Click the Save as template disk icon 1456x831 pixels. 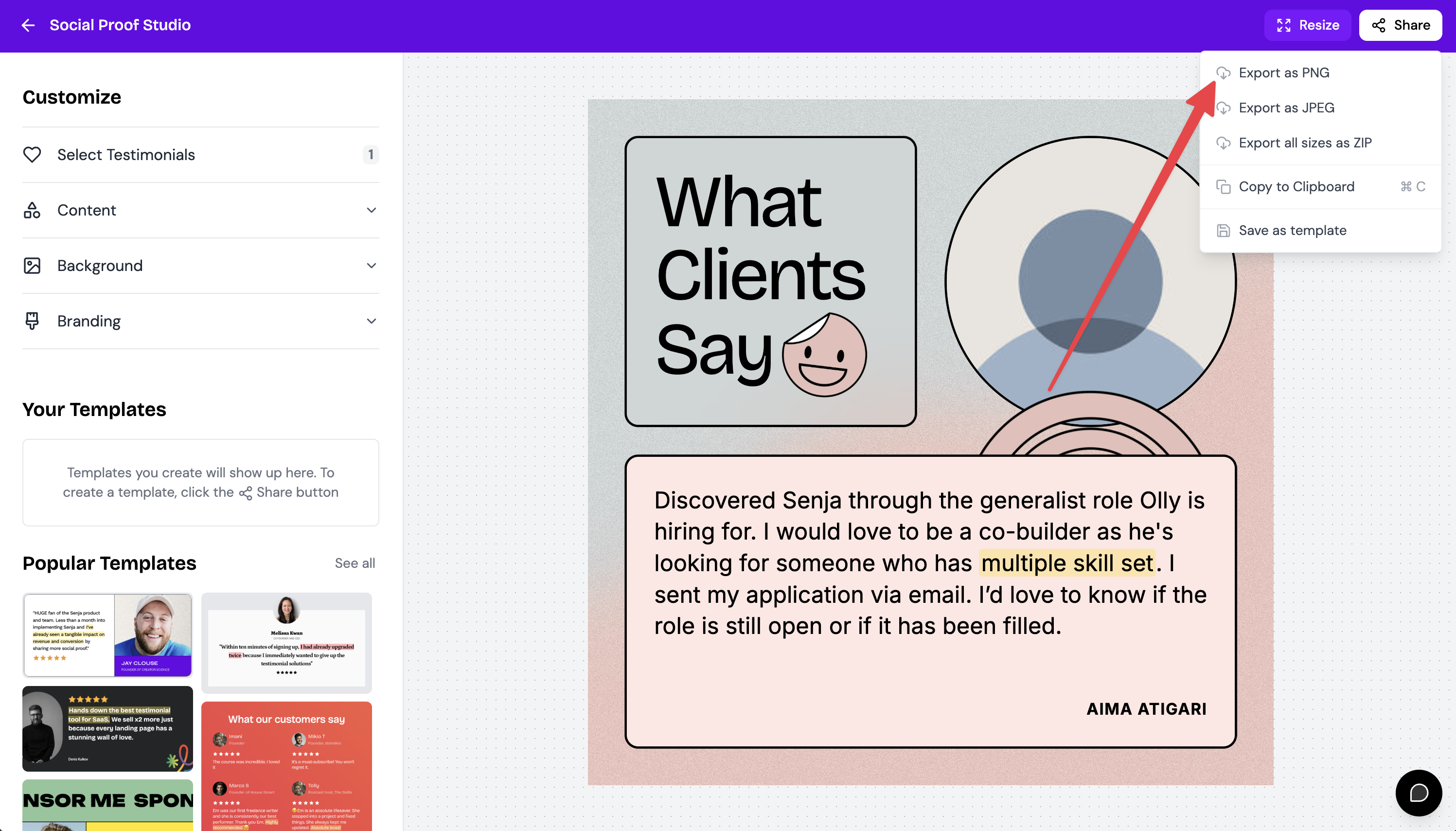[1223, 230]
